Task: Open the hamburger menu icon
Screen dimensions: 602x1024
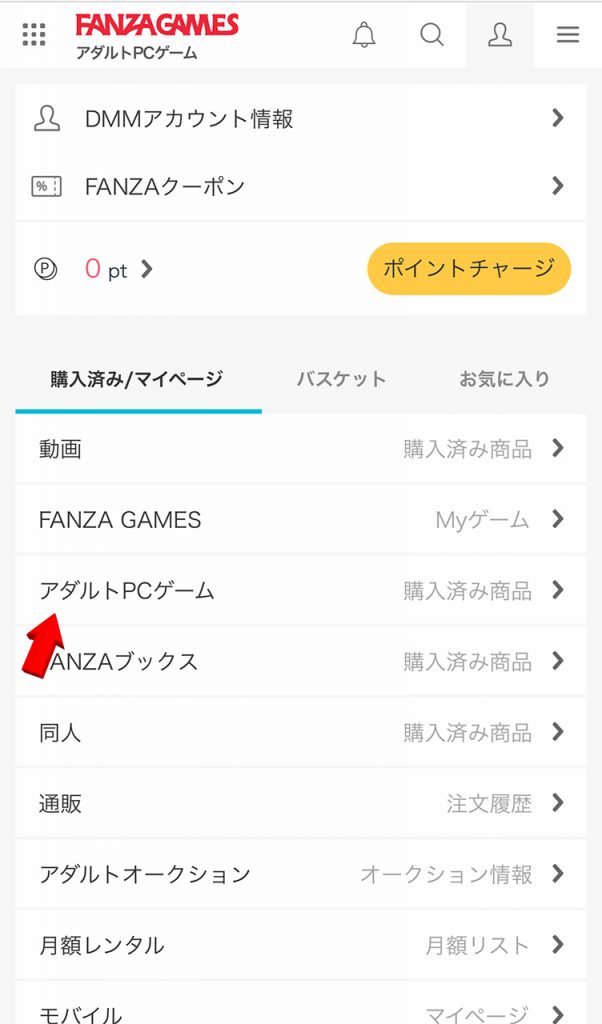Action: (x=568, y=35)
